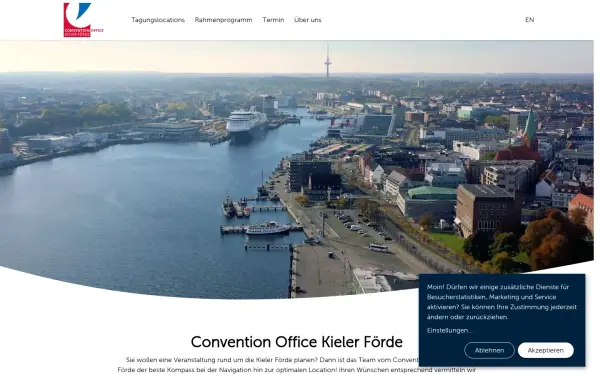This screenshot has width=600, height=375.
Task: Open the Über uns menu
Action: [308, 20]
